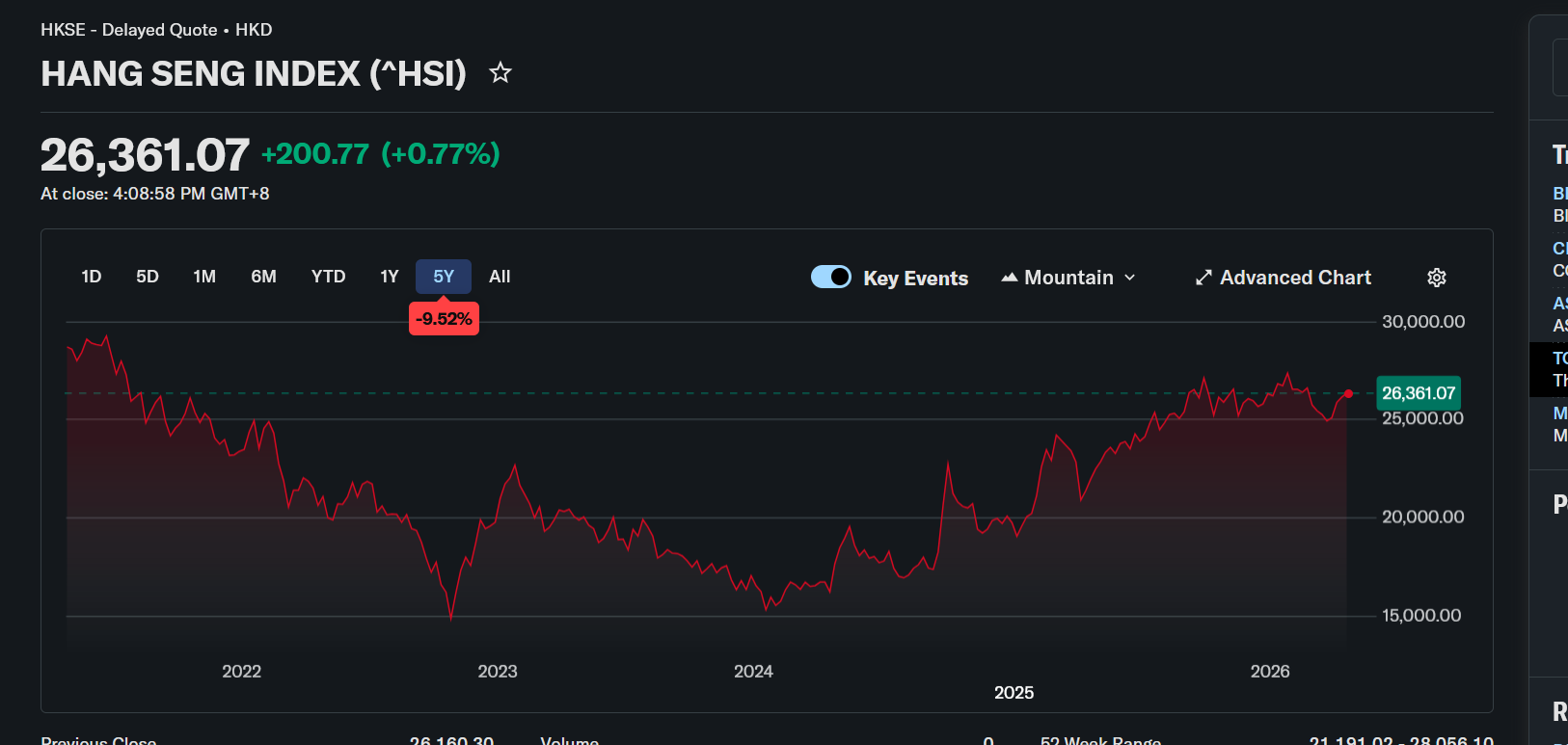Open chart settings gear icon
The height and width of the screenshot is (745, 1568).
tap(1437, 278)
